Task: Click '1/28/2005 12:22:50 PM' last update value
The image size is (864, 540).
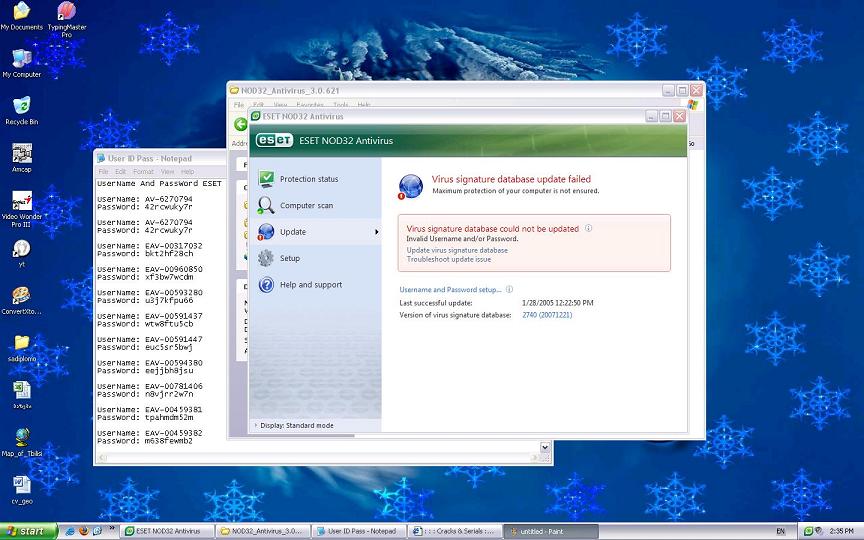Action: 558,303
